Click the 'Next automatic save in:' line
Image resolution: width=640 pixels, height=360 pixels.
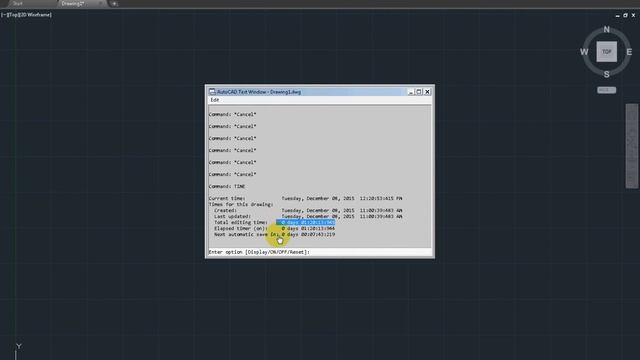pos(274,235)
